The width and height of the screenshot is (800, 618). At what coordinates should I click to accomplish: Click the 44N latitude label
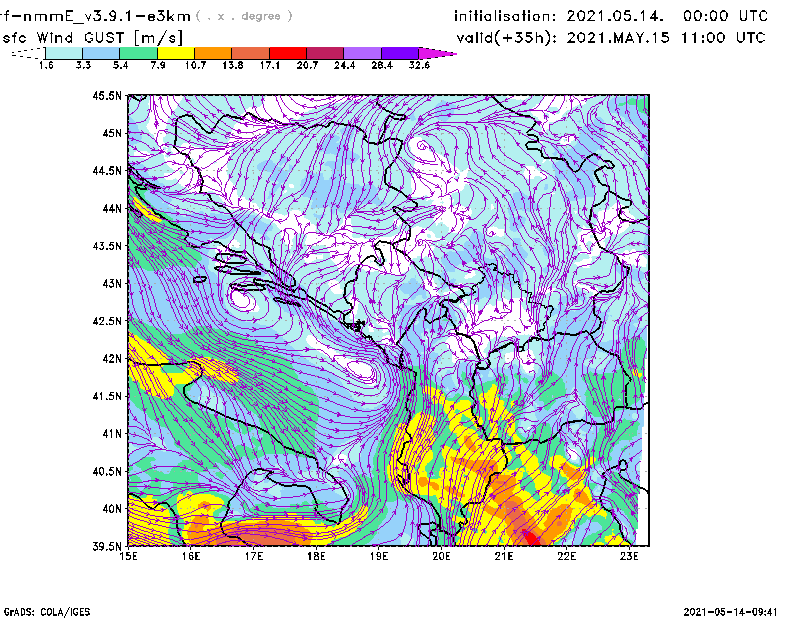pos(112,208)
